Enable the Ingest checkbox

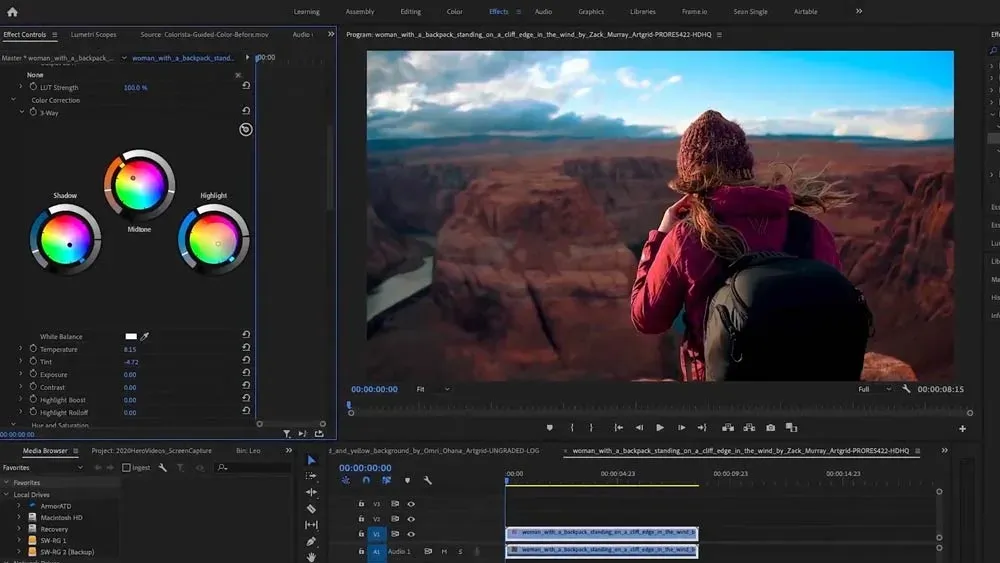click(126, 467)
